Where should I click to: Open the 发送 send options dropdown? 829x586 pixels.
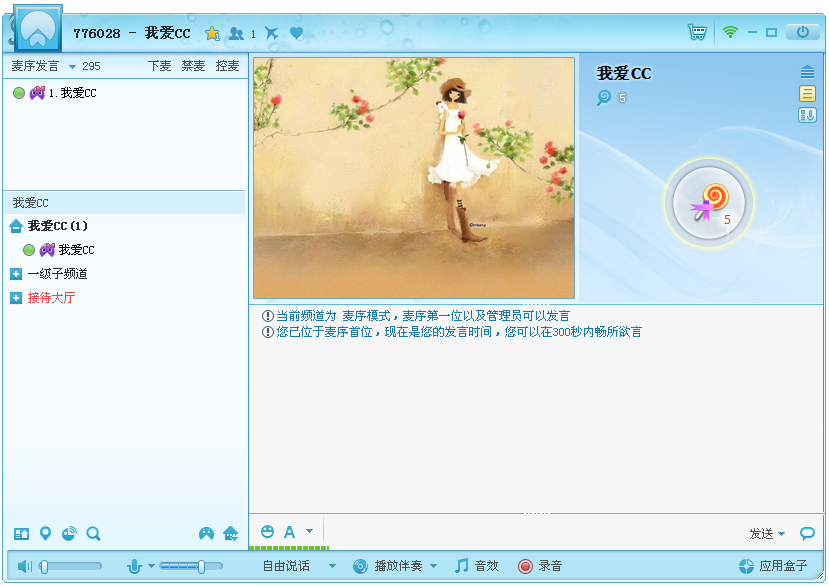tap(781, 534)
